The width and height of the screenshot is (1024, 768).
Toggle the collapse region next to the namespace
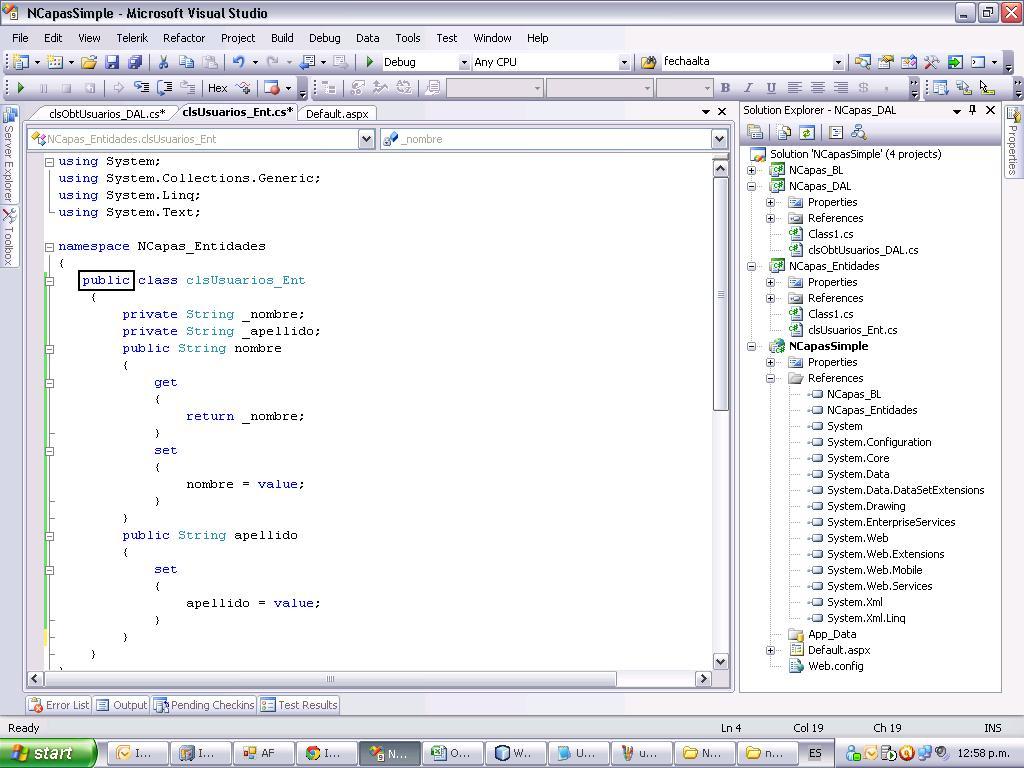[x=49, y=246]
